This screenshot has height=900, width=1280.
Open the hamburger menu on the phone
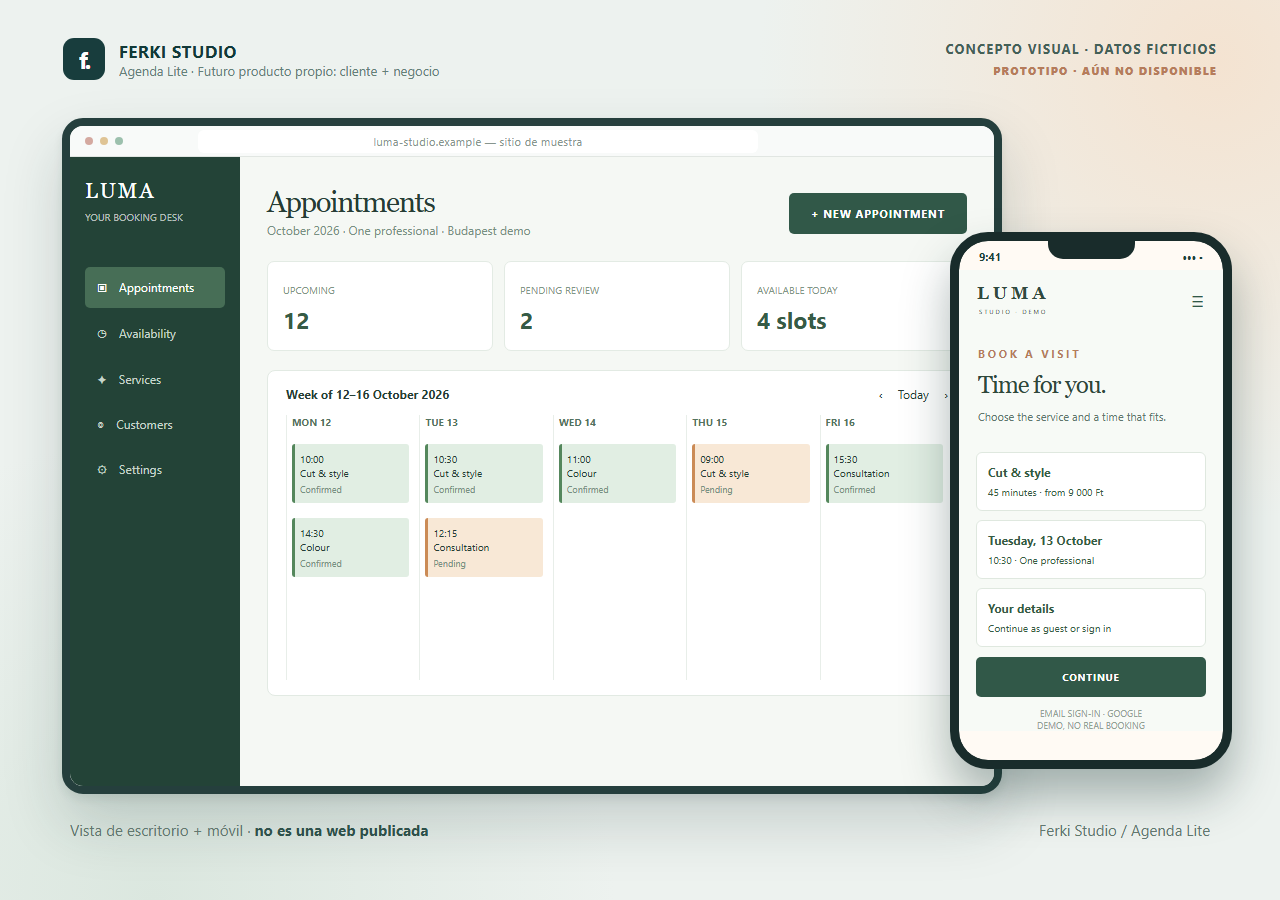1197,301
